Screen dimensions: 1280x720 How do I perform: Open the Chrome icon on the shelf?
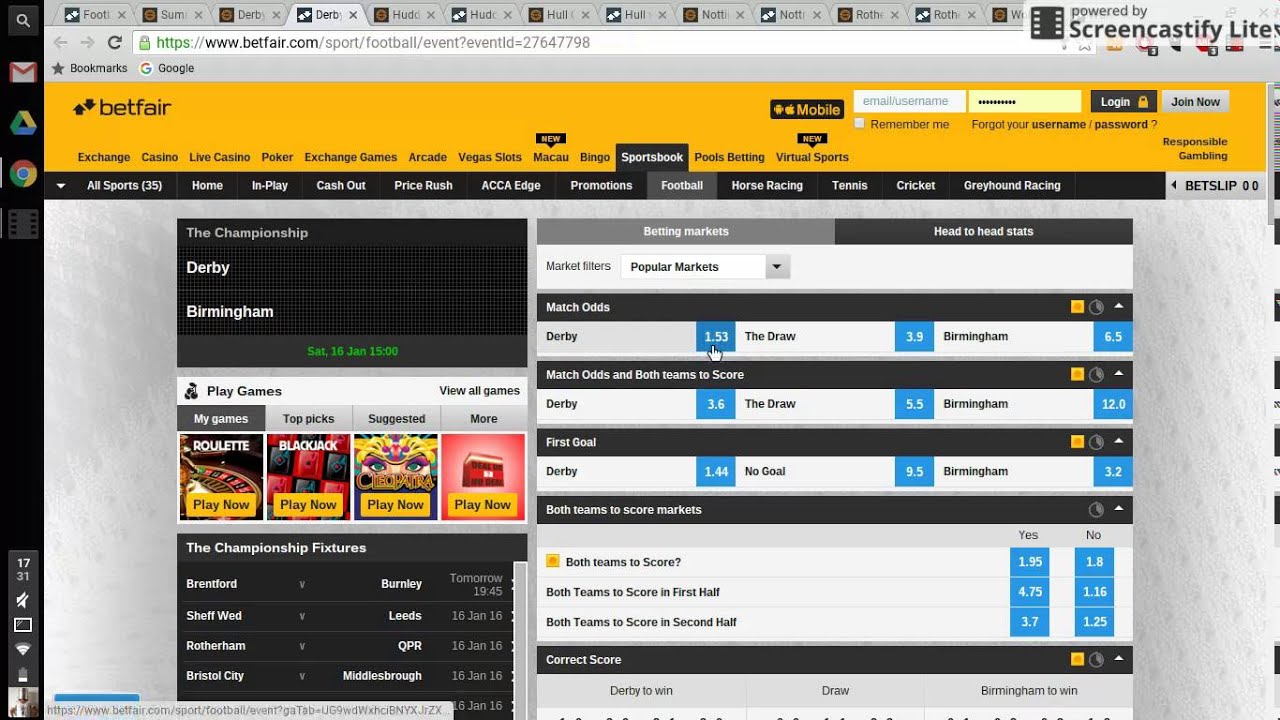22,174
